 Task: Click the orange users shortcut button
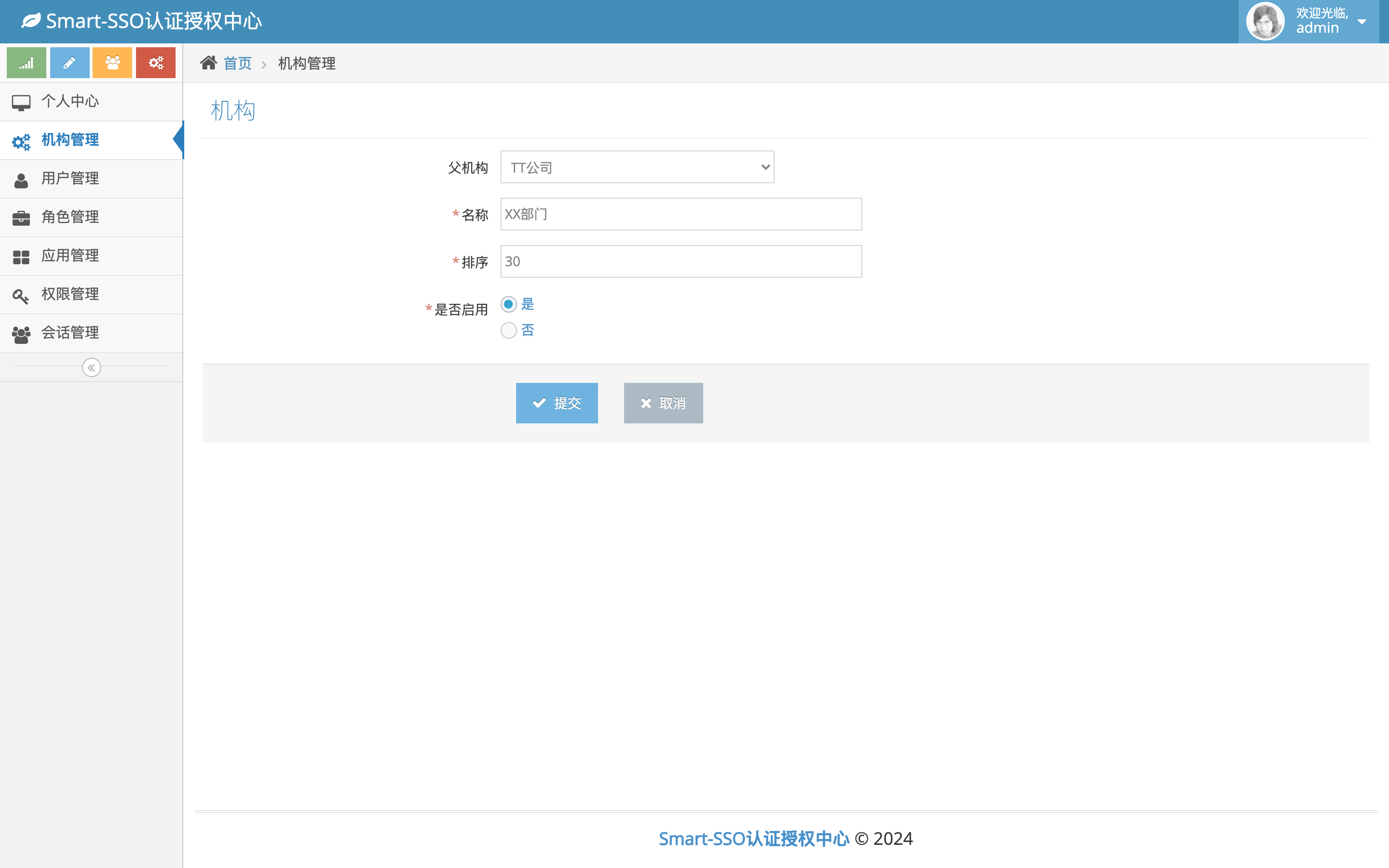click(112, 63)
